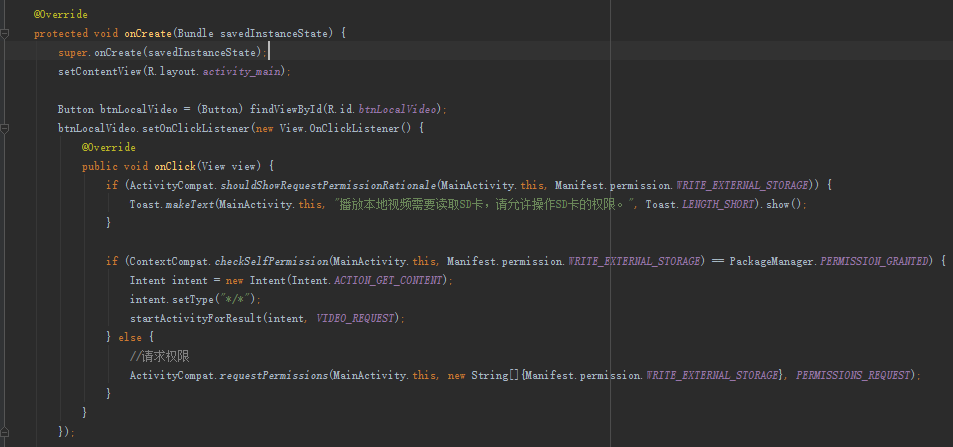
Task: Collapse the onCreate method fold marker
Action: (7, 33)
